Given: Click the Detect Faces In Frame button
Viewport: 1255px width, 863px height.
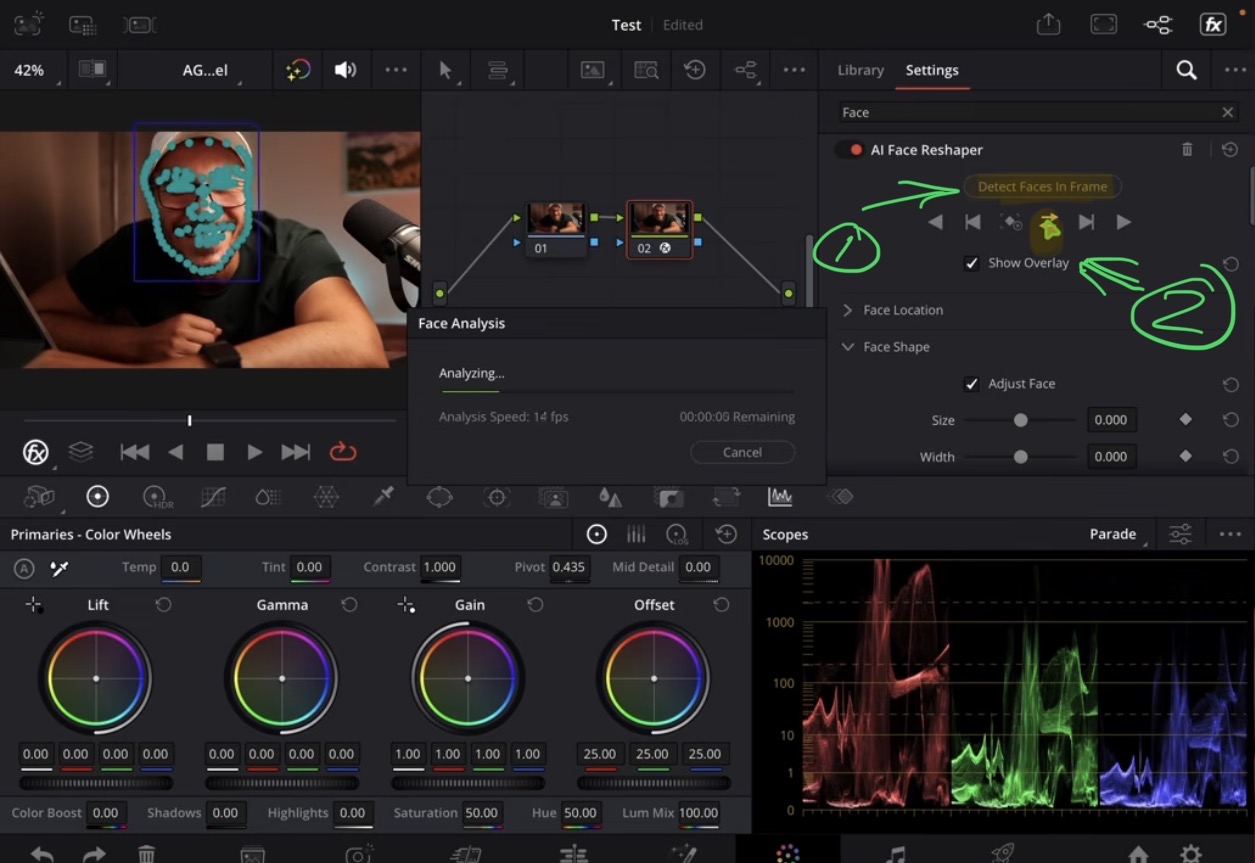Looking at the screenshot, I should click(1042, 187).
